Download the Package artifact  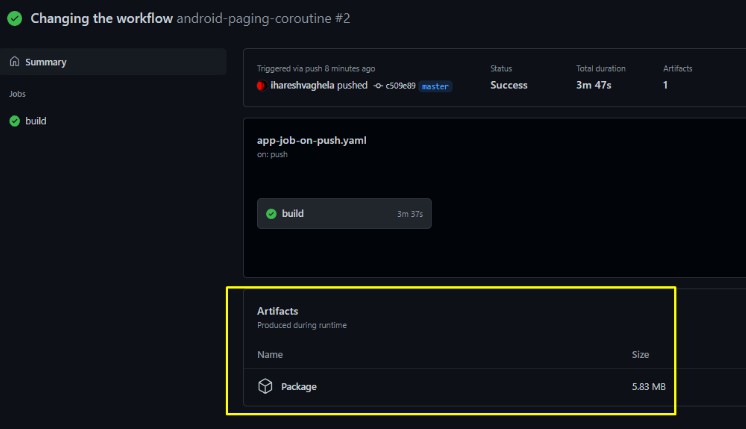pyautogui.click(x=298, y=387)
